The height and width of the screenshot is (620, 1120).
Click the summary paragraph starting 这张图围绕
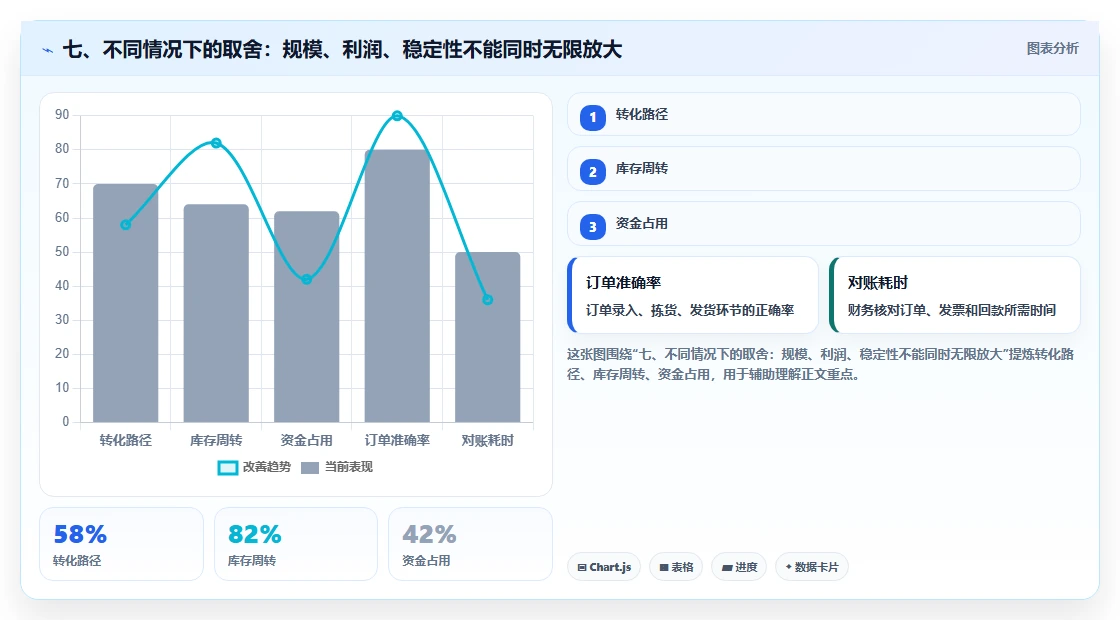[x=821, y=364]
